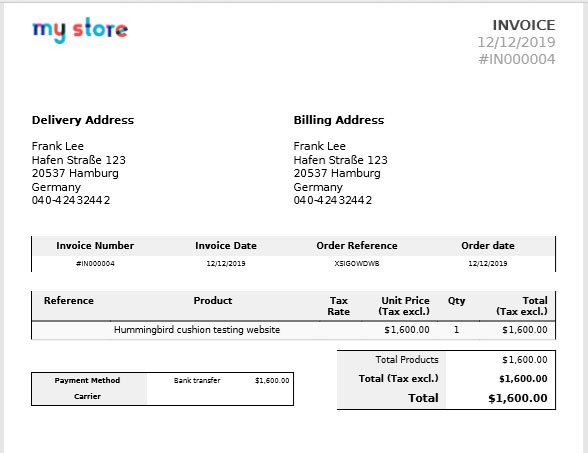Click the Delivery Address heading
The width and height of the screenshot is (588, 453).
pyautogui.click(x=83, y=120)
